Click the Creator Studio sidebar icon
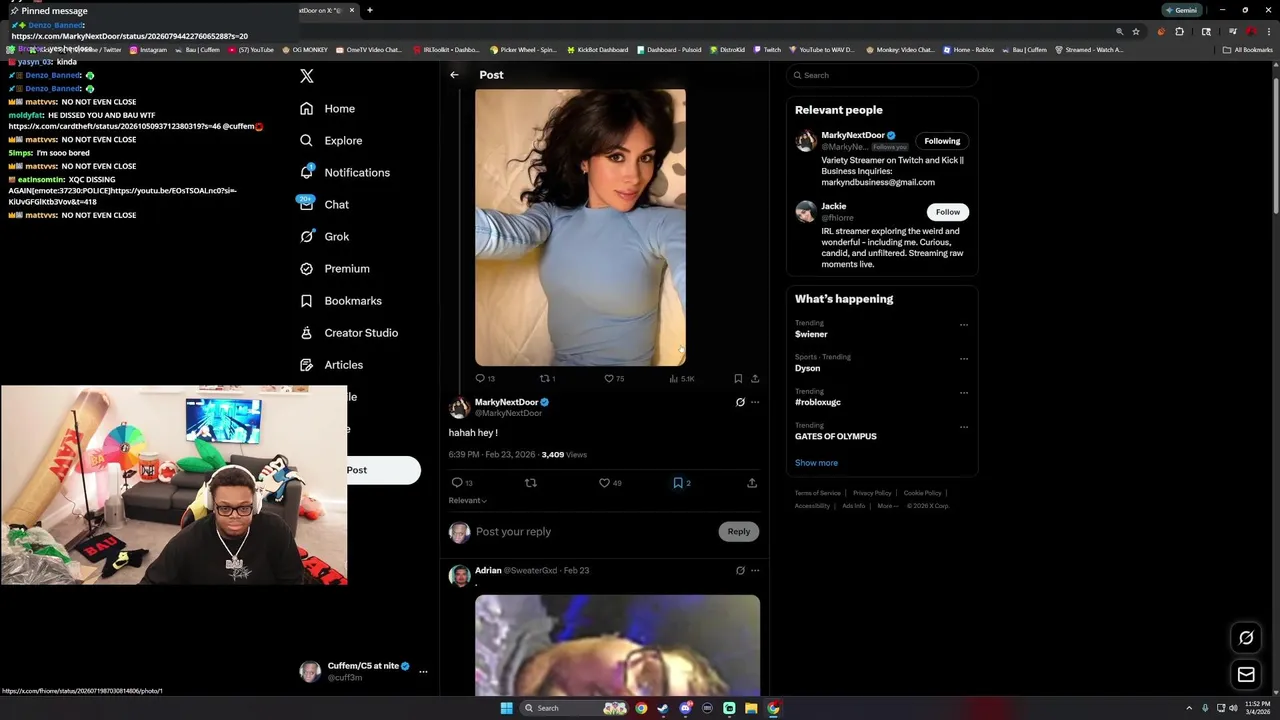 pos(307,332)
